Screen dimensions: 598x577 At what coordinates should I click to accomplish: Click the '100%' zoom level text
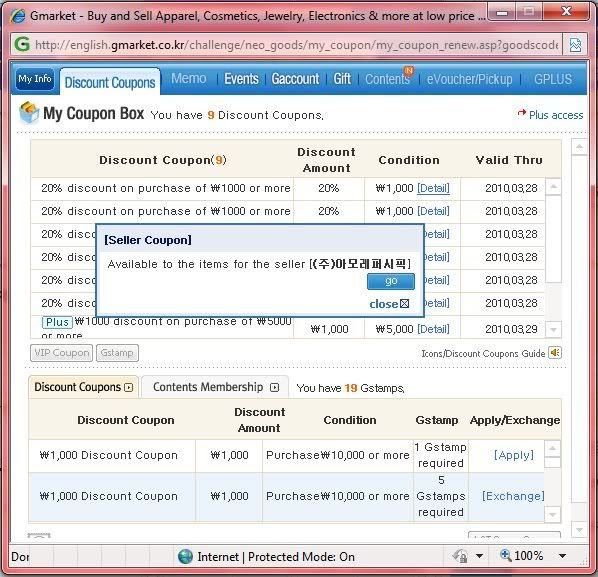coord(529,556)
